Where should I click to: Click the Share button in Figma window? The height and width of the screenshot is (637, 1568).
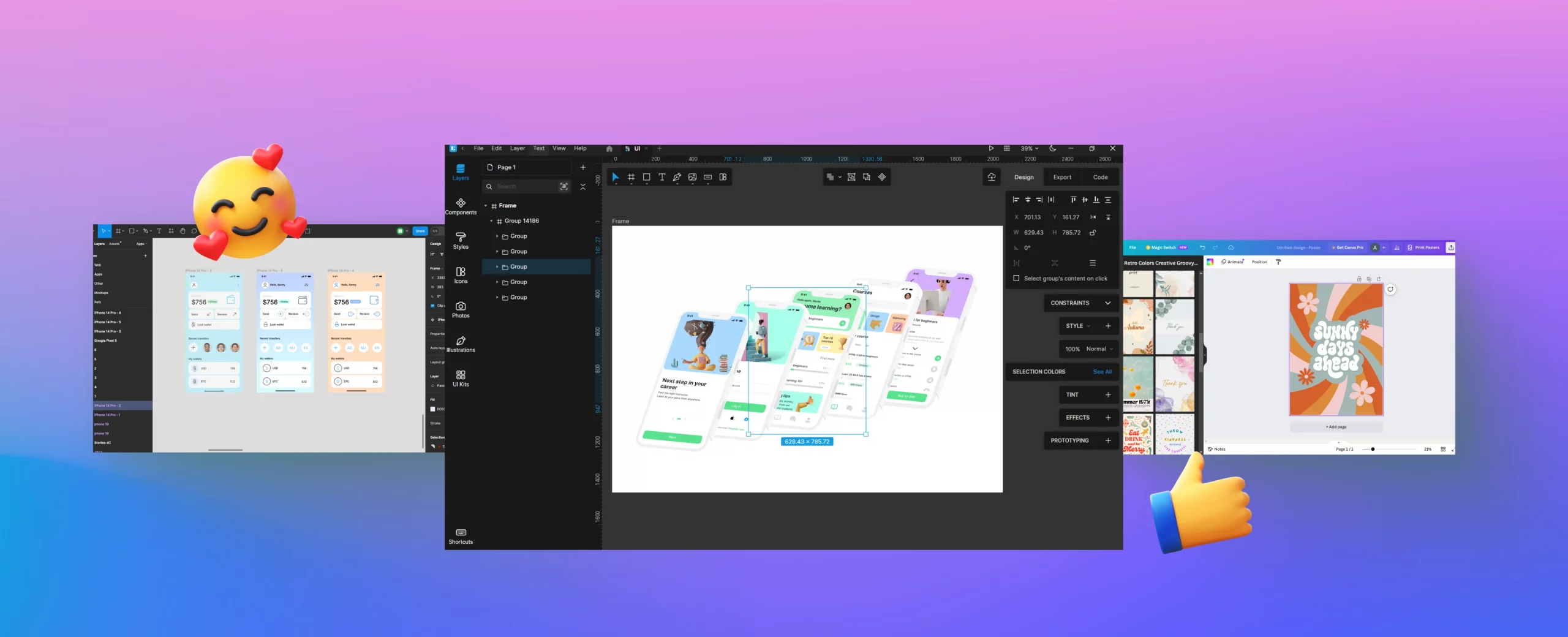(420, 231)
